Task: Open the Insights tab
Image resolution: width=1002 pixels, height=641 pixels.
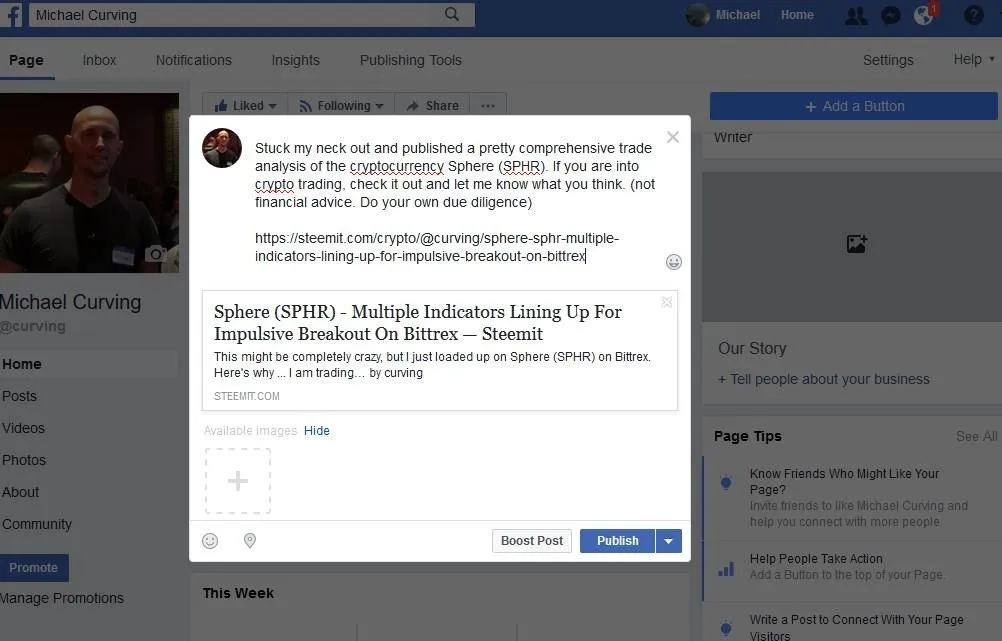Action: 295,60
